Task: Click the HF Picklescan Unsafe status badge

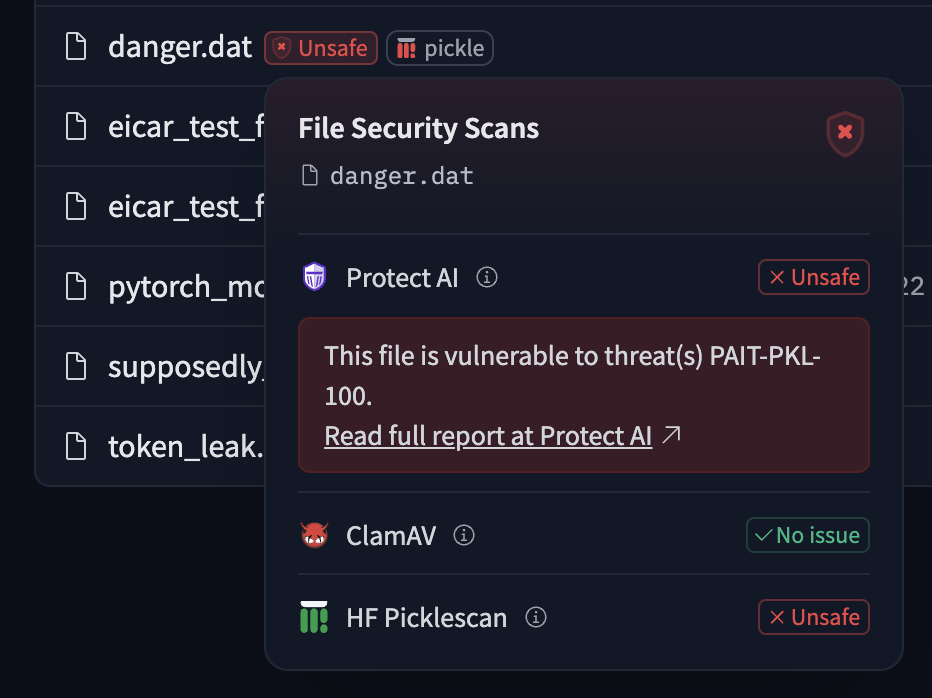Action: pyautogui.click(x=814, y=617)
